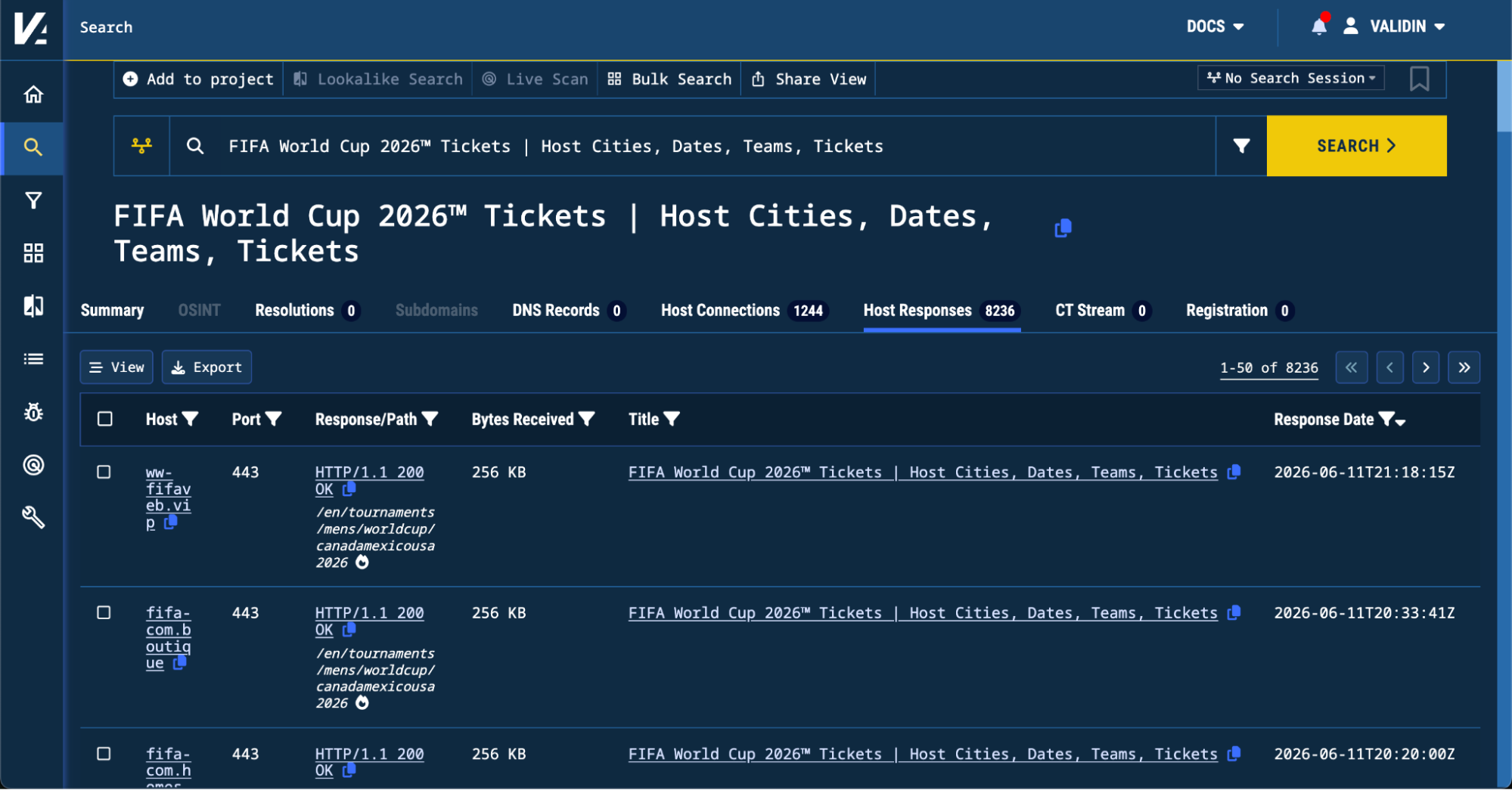Go to next results page
Screen dimensions: 1512x790
click(1426, 367)
